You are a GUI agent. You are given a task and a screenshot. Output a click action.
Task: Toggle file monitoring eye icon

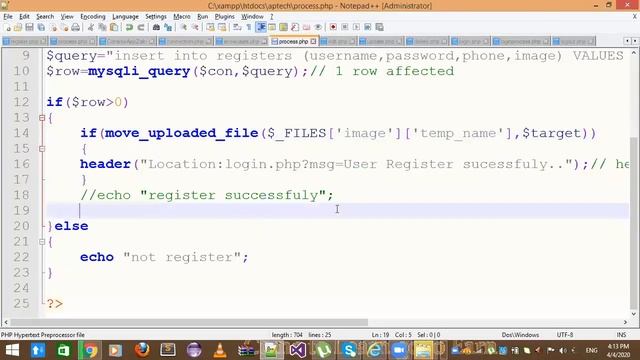(318, 27)
